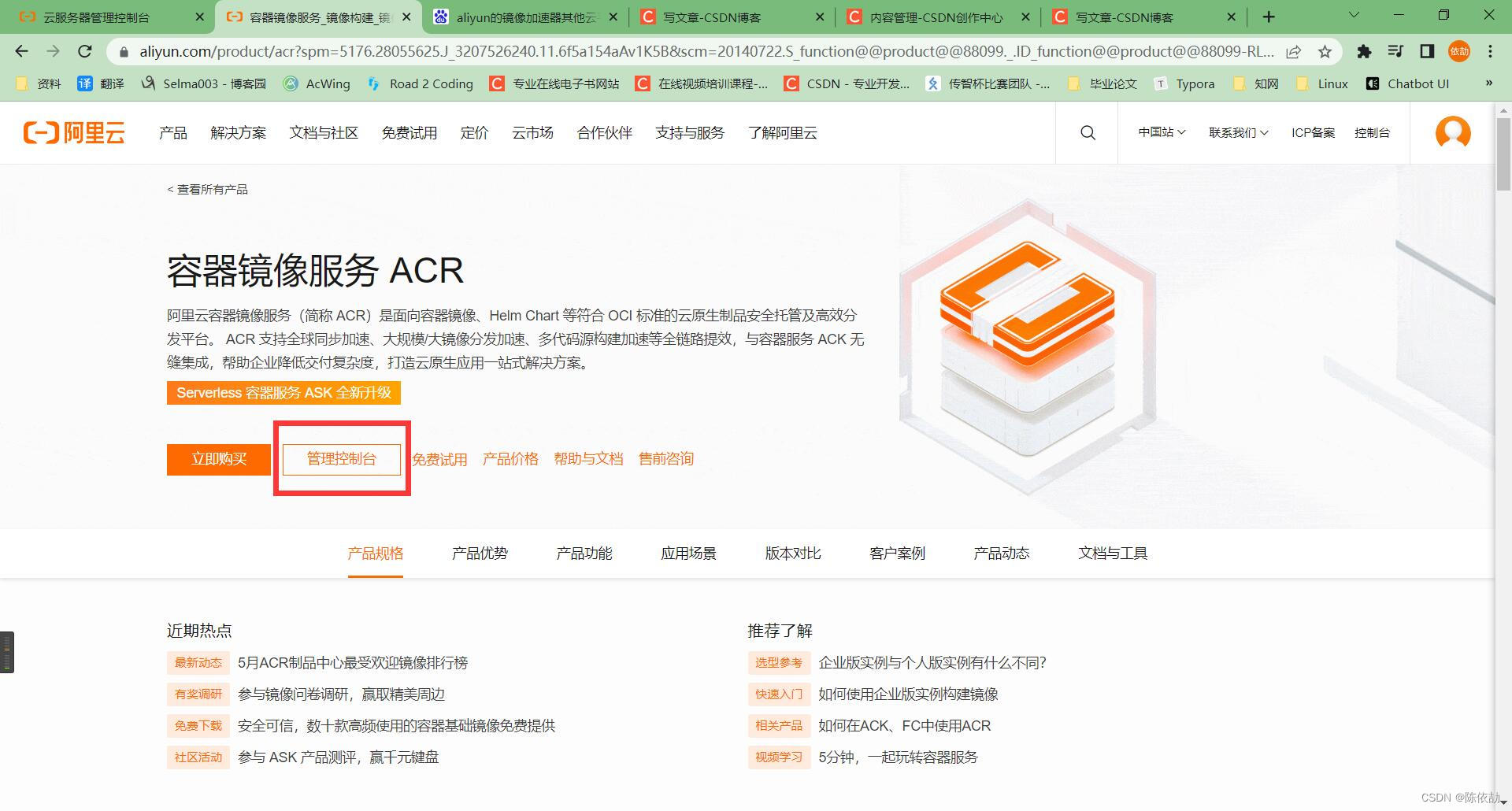The width and height of the screenshot is (1512, 811).
Task: Open the Road 2 Coding bookmark
Action: (x=421, y=83)
